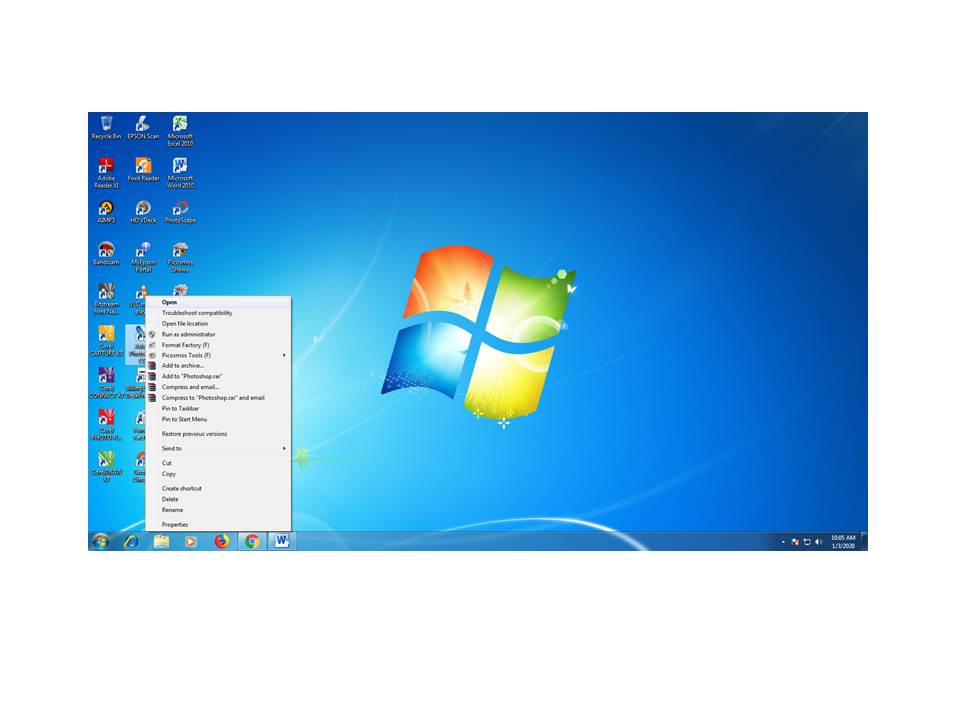This screenshot has width=960, height=720.
Task: Select the Bitstream Font Navigator shortcut
Action: coord(107,299)
